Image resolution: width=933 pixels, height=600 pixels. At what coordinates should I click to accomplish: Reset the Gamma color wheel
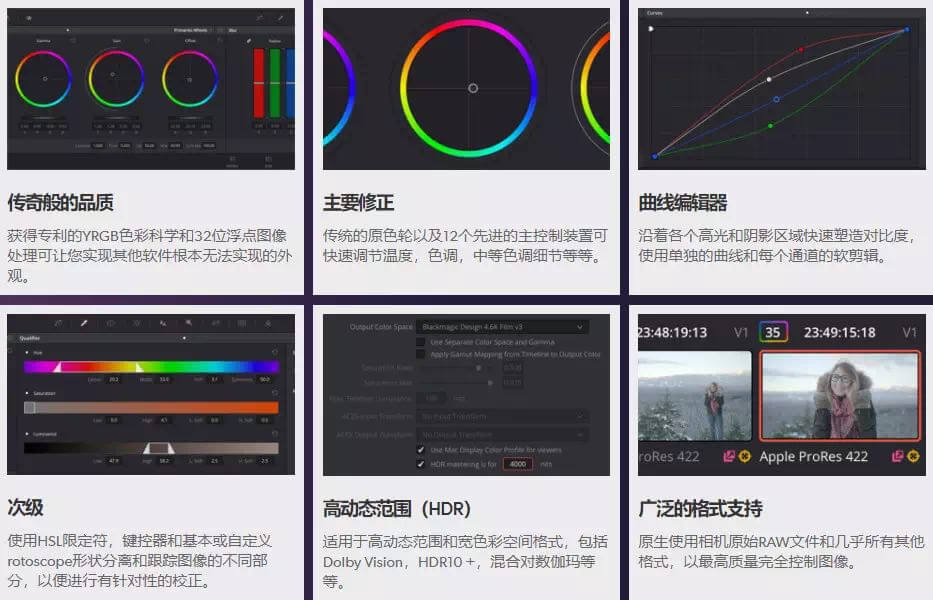click(x=73, y=40)
